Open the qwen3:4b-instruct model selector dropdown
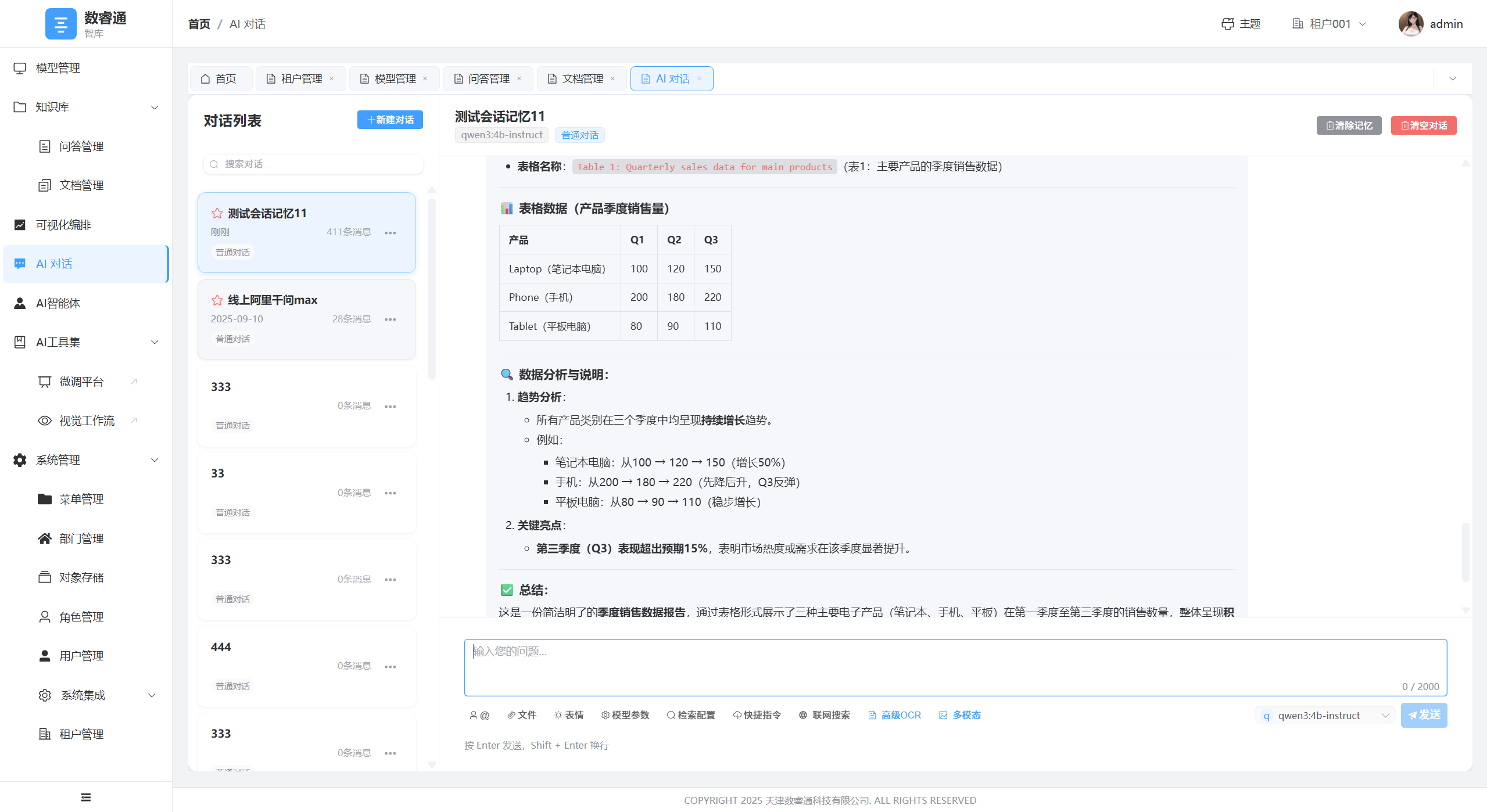Image resolution: width=1487 pixels, height=812 pixels. (1324, 715)
